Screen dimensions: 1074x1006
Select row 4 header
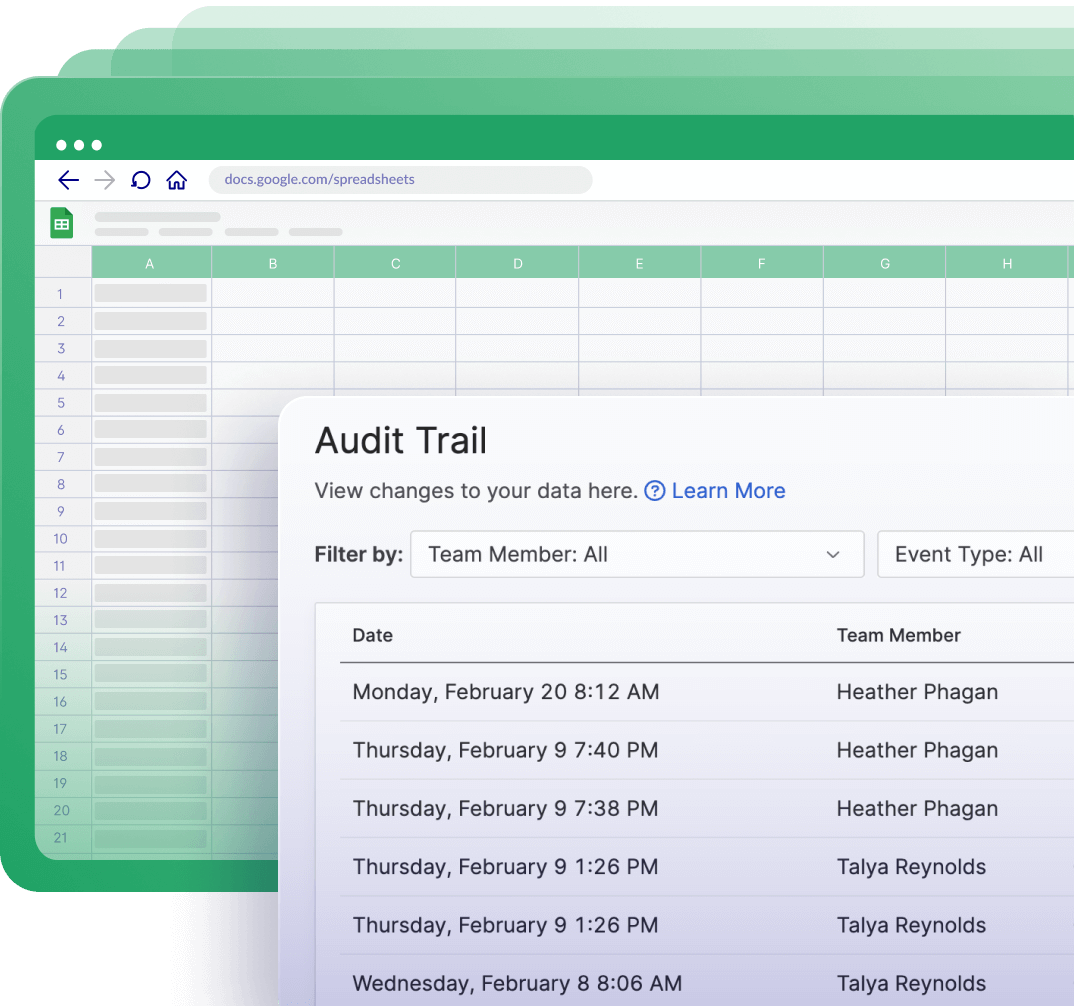click(62, 375)
